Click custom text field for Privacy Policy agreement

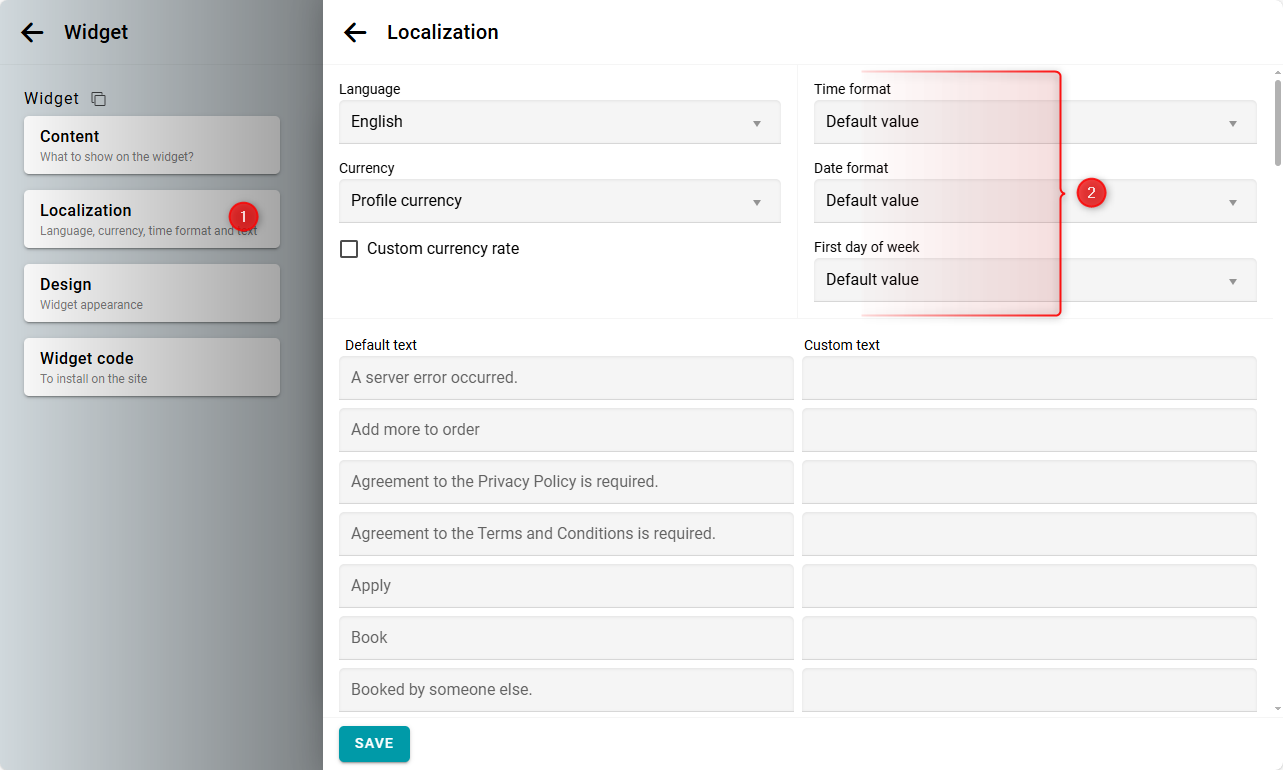coord(1028,482)
